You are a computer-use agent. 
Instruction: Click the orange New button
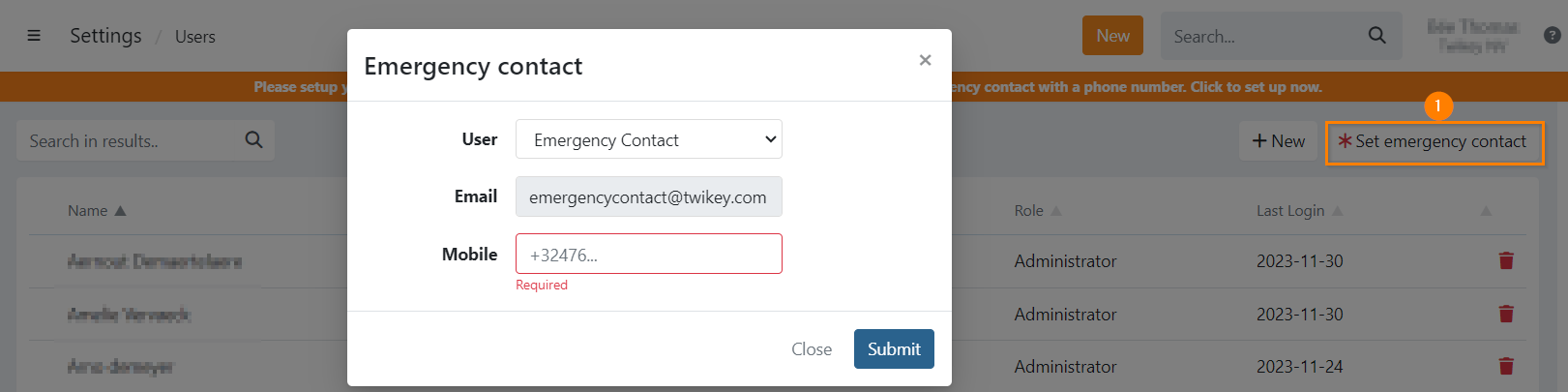pos(1112,36)
